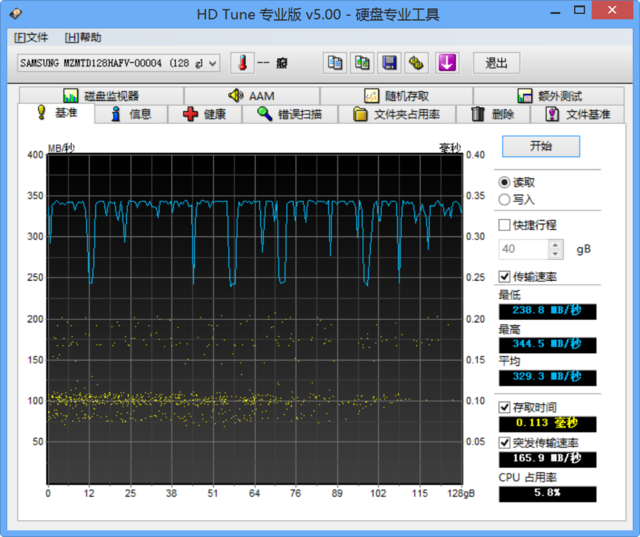640x537 pixels.
Task: Open the 随机存取 tab
Action: coord(396,96)
